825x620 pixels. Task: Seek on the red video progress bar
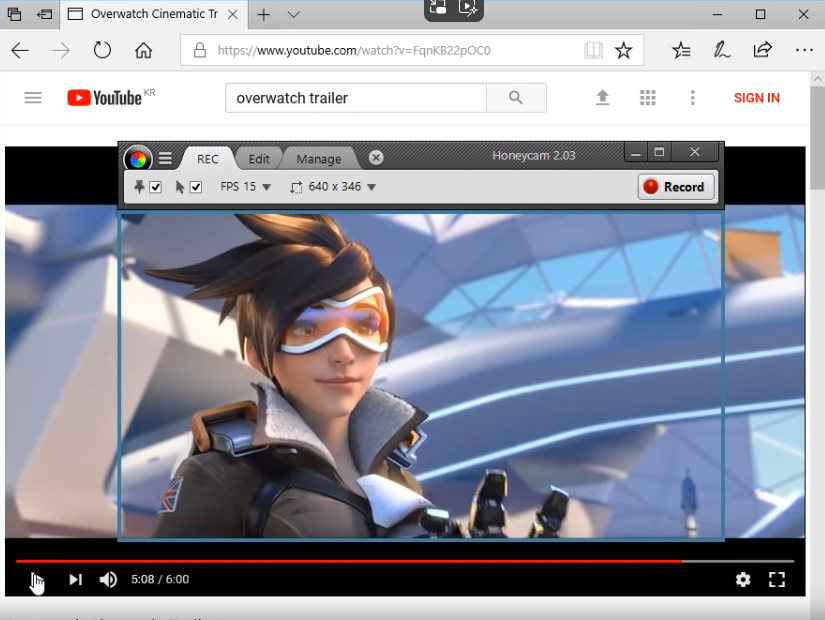click(405, 562)
